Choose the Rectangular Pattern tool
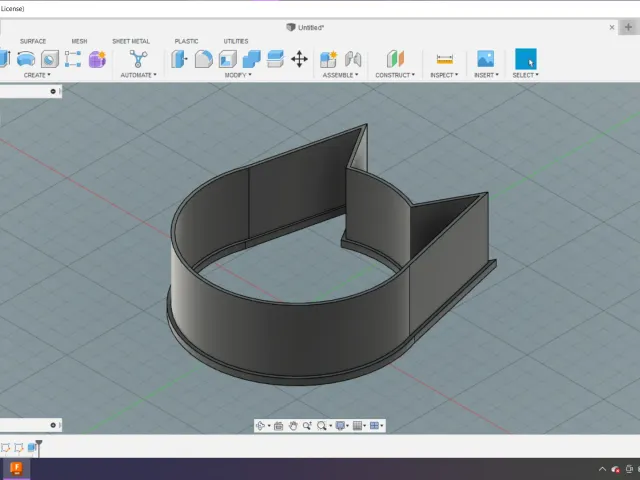Viewport: 640px width, 480px height. click(73, 59)
